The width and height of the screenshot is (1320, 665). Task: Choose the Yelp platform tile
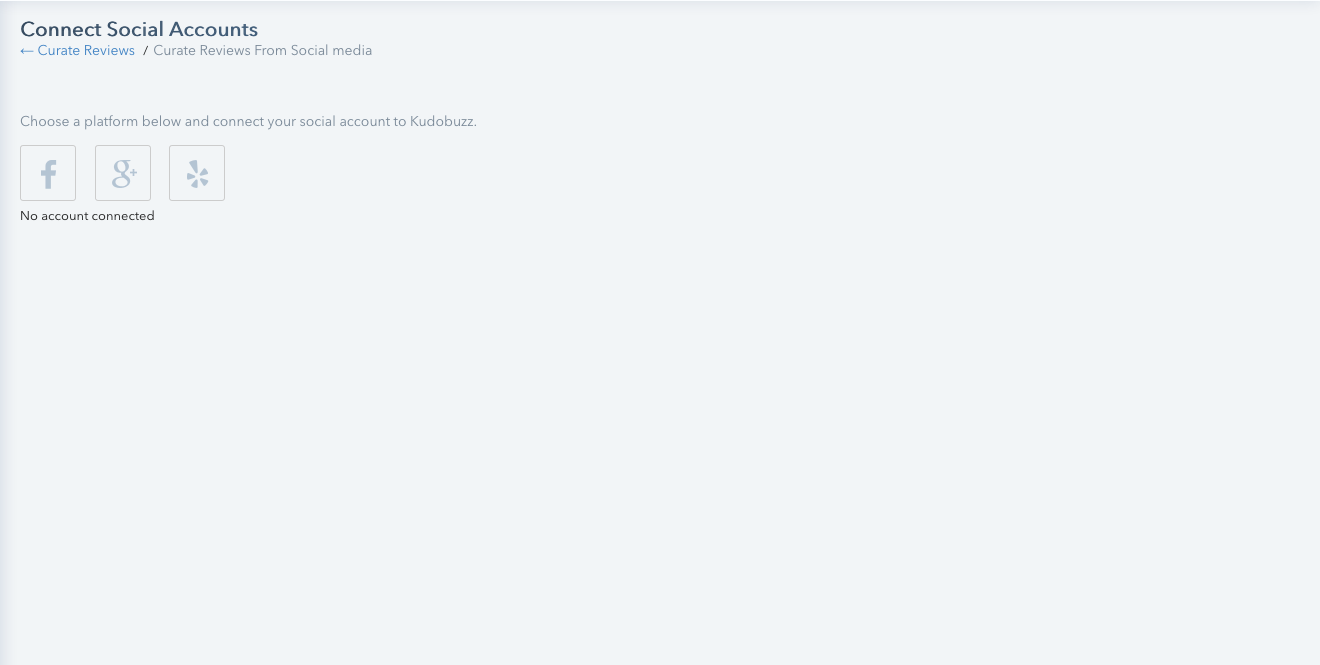click(197, 173)
